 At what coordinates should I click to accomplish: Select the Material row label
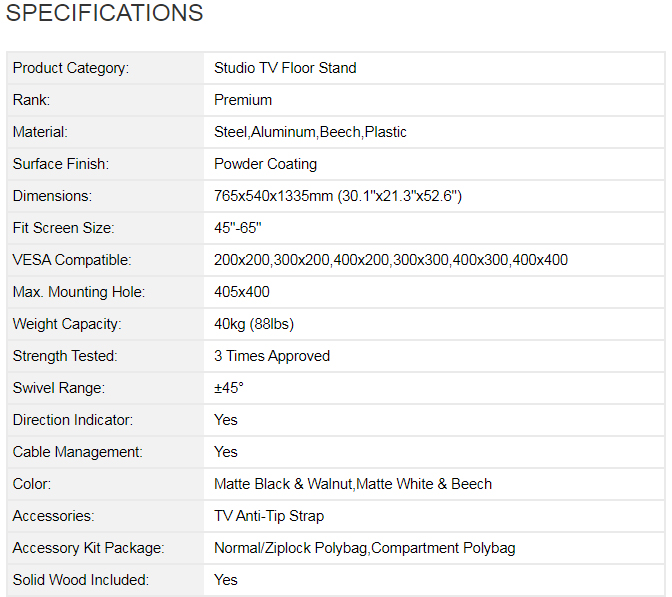point(40,132)
